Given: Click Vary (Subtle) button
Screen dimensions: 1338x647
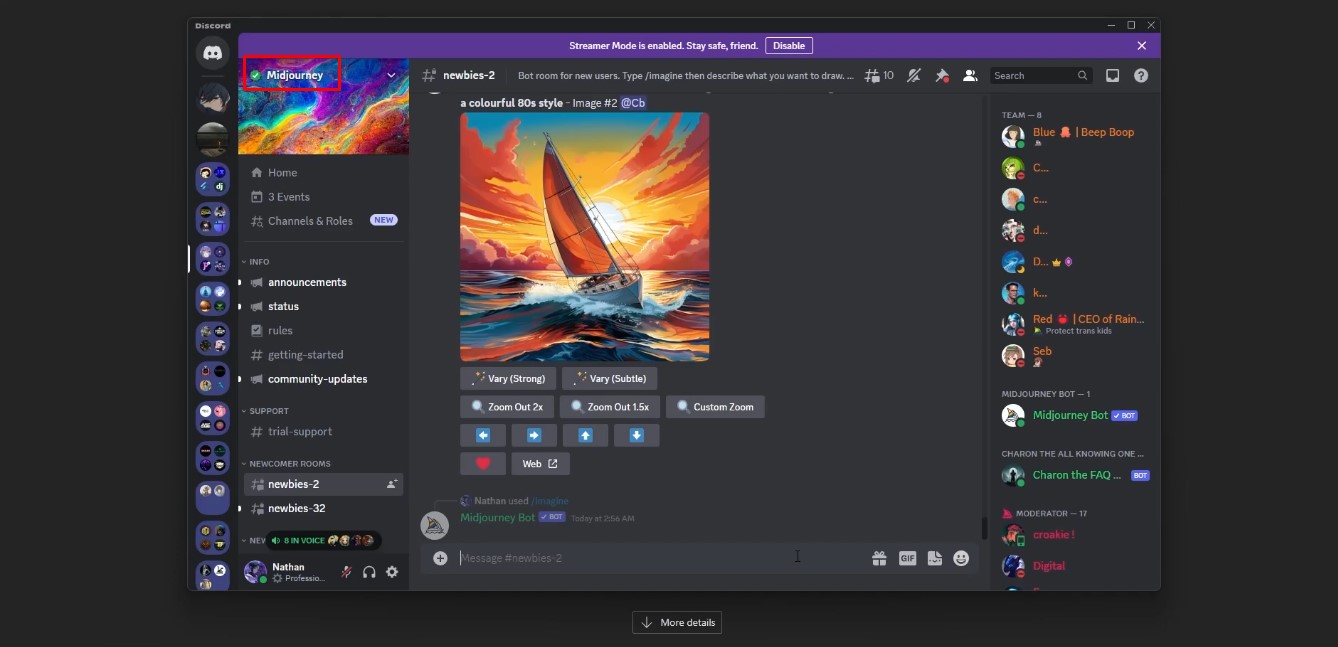Looking at the screenshot, I should tap(609, 379).
